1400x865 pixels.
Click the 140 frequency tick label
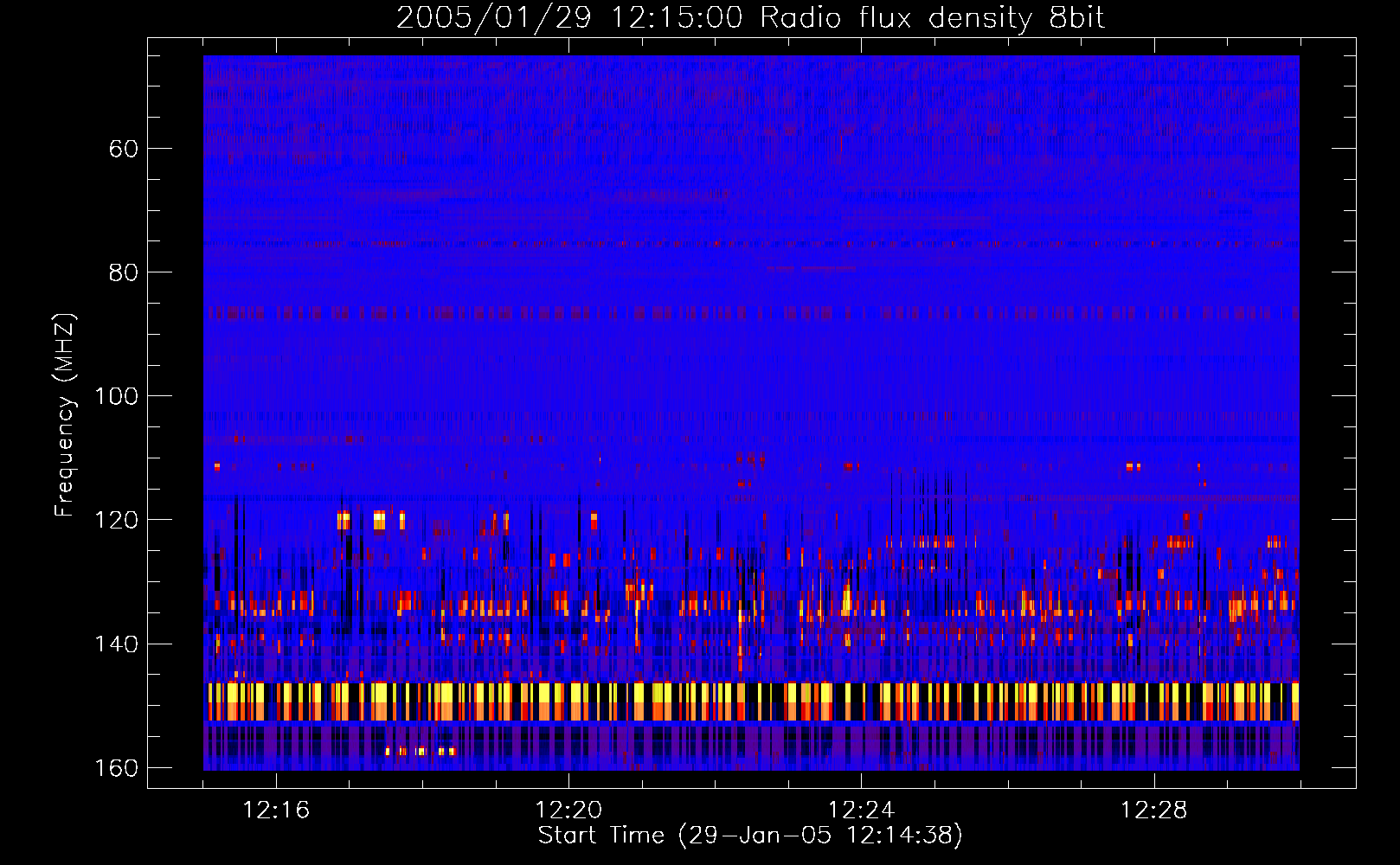point(116,644)
